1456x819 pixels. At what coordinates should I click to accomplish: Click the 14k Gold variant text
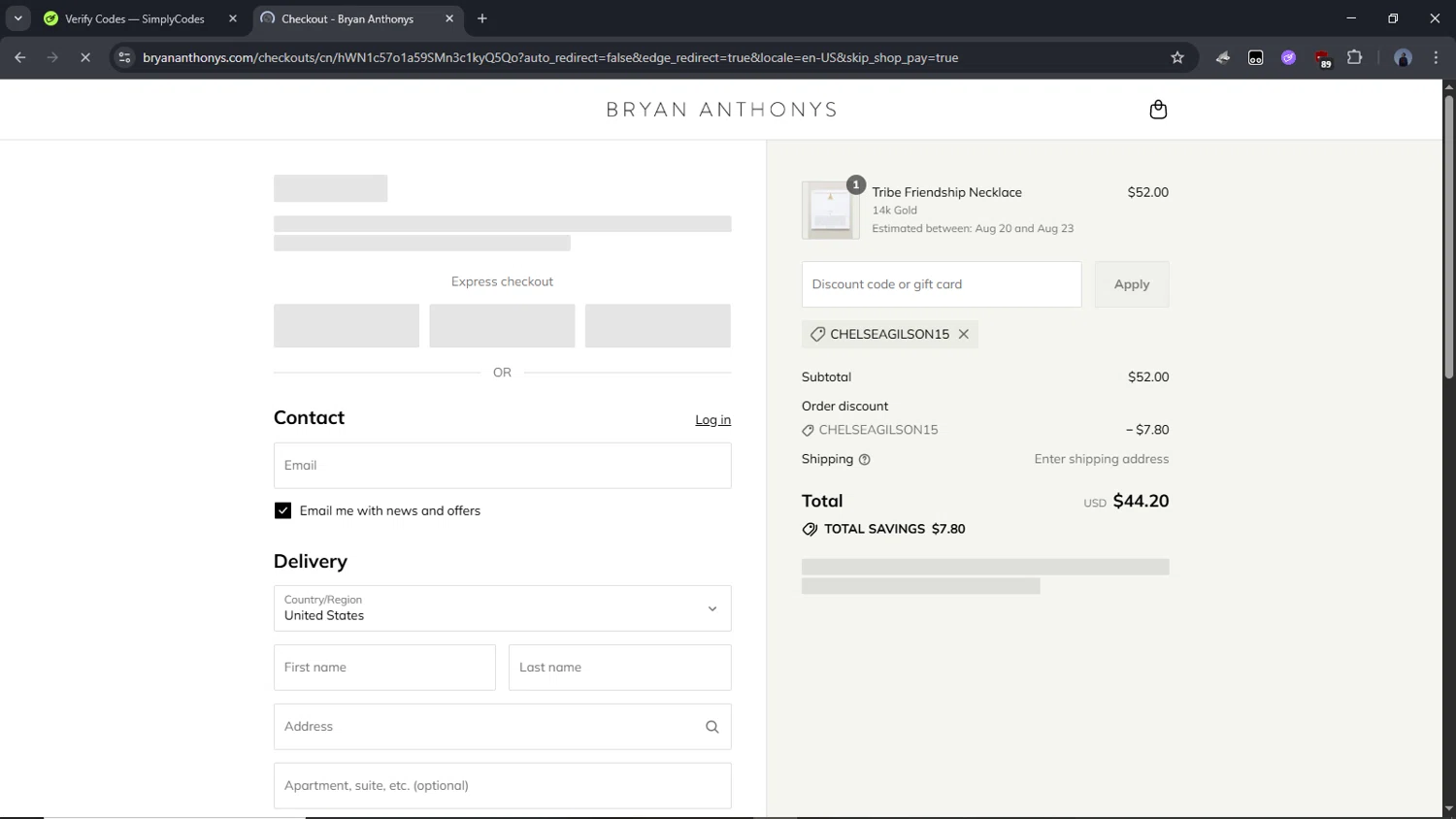pos(894,211)
